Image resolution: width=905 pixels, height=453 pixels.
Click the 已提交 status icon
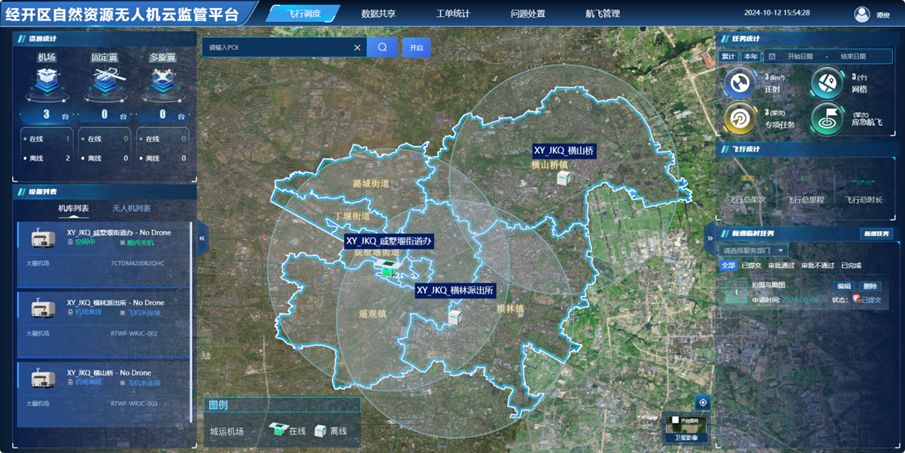point(857,299)
